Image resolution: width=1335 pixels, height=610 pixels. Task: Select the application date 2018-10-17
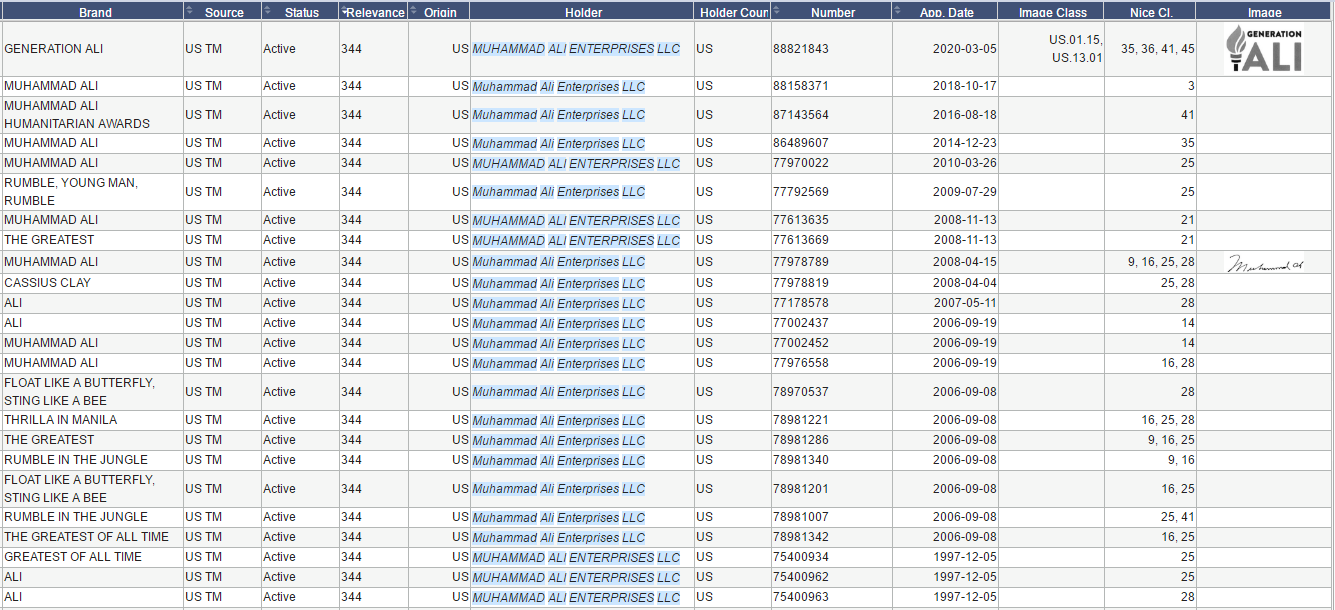[x=965, y=87]
